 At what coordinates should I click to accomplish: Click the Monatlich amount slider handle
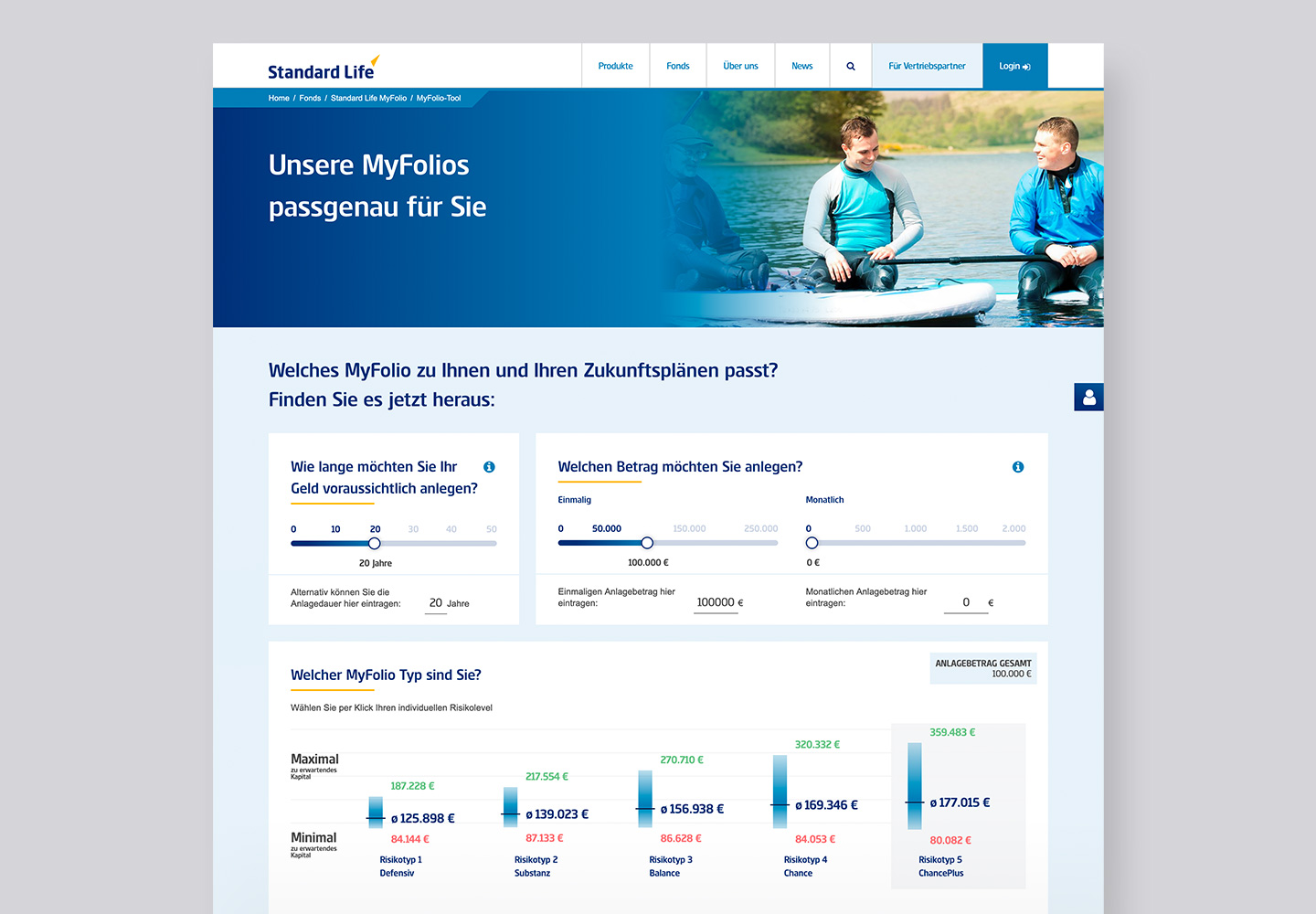812,543
